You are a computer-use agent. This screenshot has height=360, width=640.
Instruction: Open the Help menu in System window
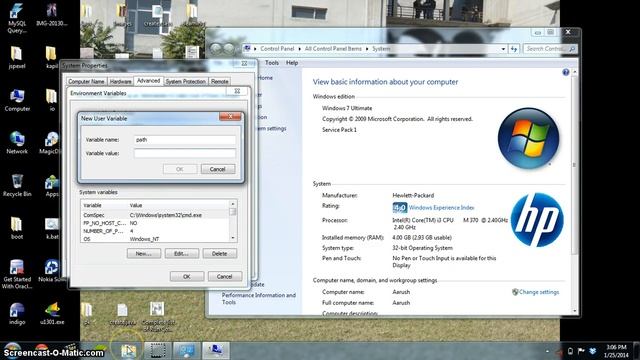click(292, 63)
